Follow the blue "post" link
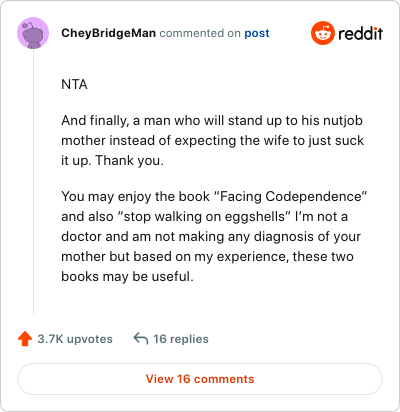This screenshot has height=412, width=400. pos(257,33)
